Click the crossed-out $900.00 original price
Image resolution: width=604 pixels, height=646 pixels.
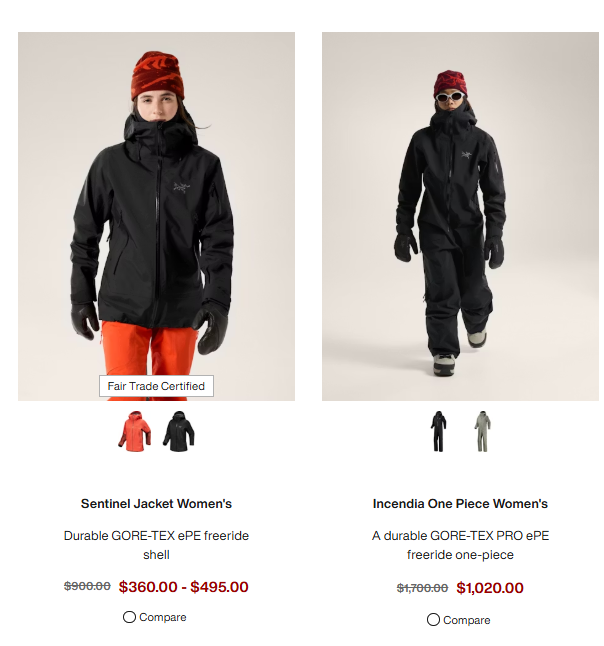point(87,586)
